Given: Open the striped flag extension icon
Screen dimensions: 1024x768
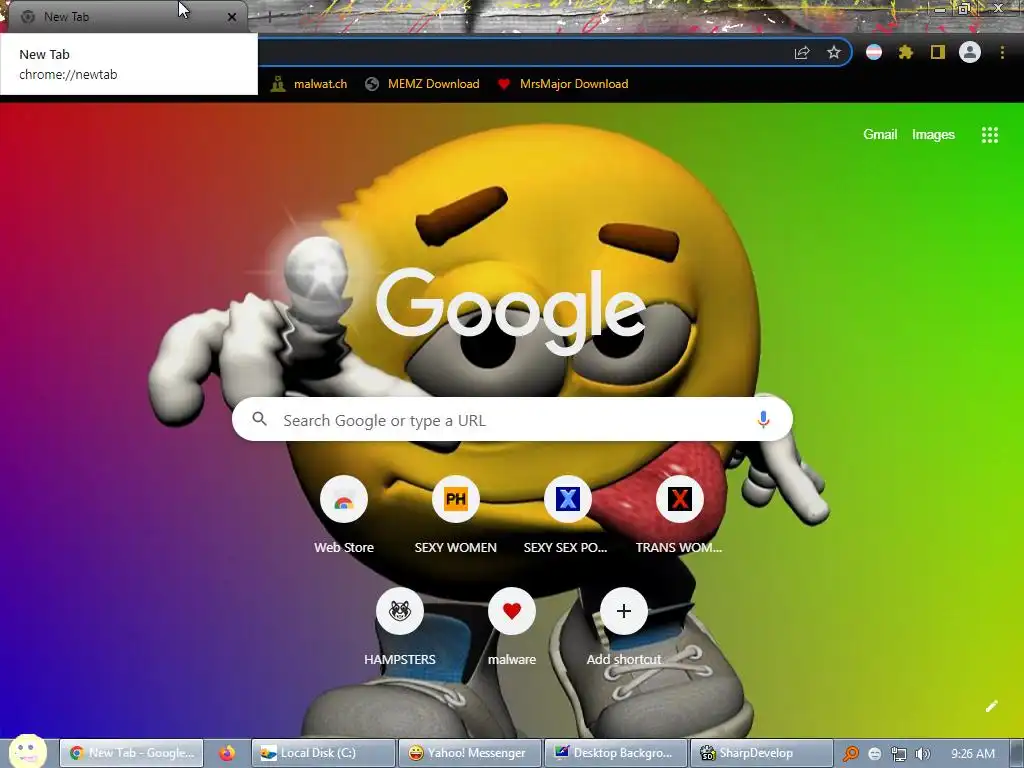Looking at the screenshot, I should pos(874,52).
